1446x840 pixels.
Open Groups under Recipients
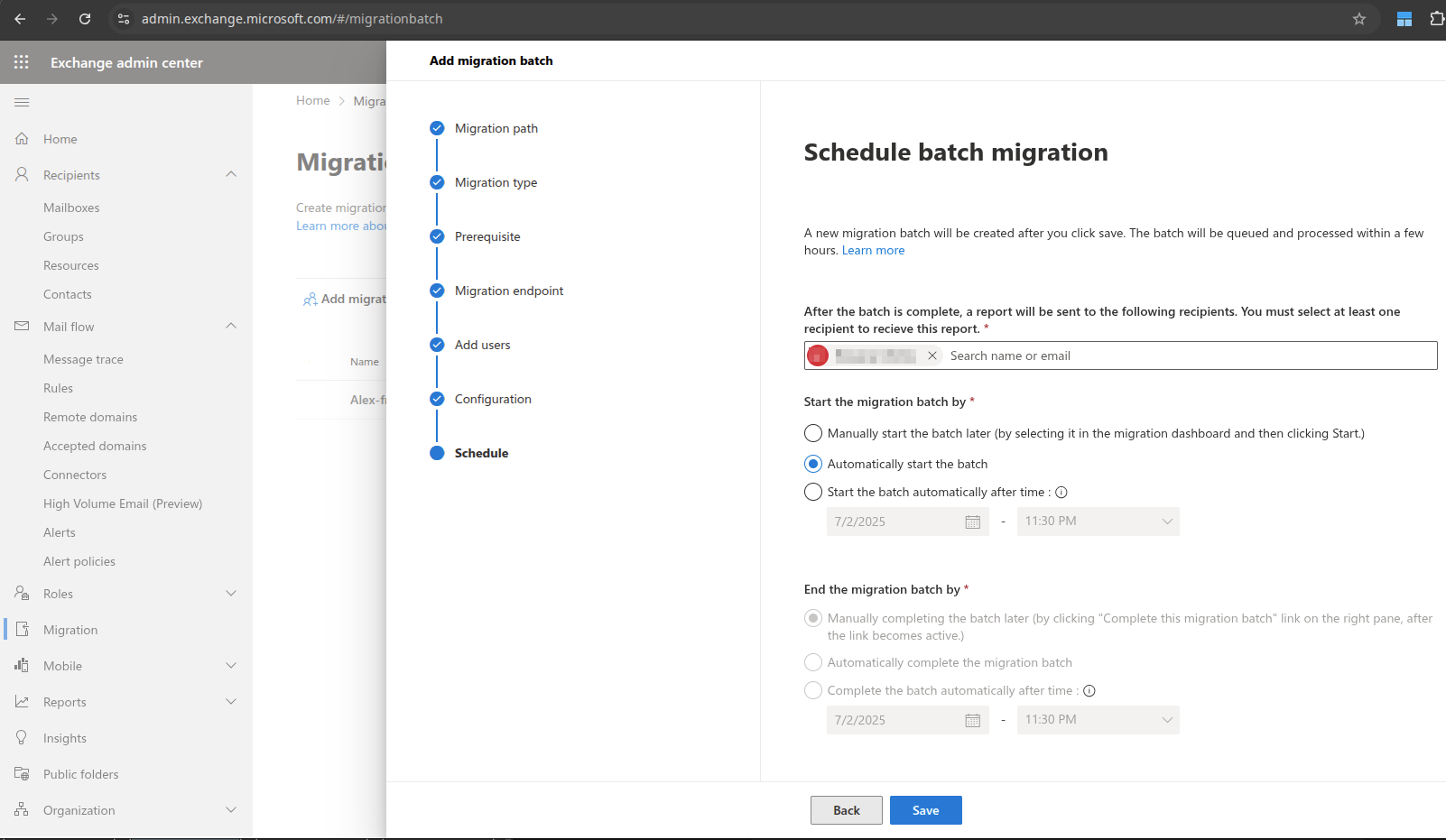click(63, 236)
